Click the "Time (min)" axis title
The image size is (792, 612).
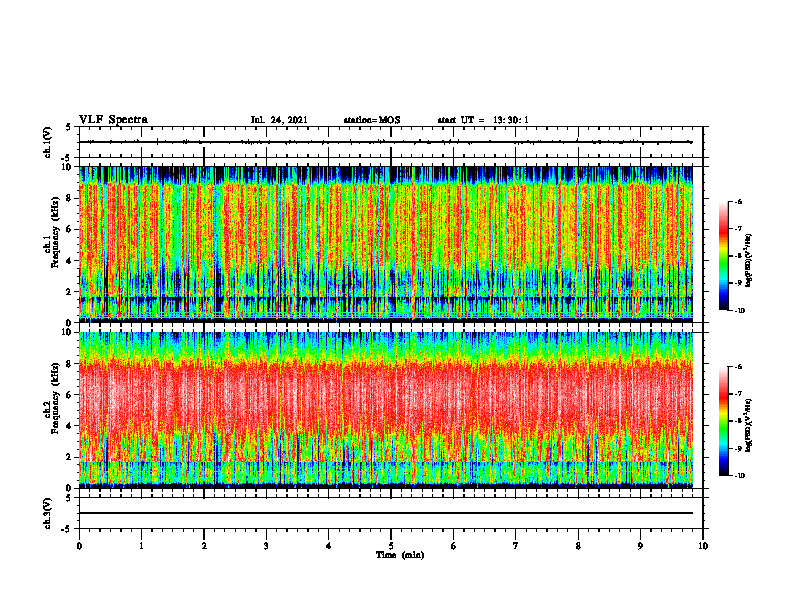(400, 555)
